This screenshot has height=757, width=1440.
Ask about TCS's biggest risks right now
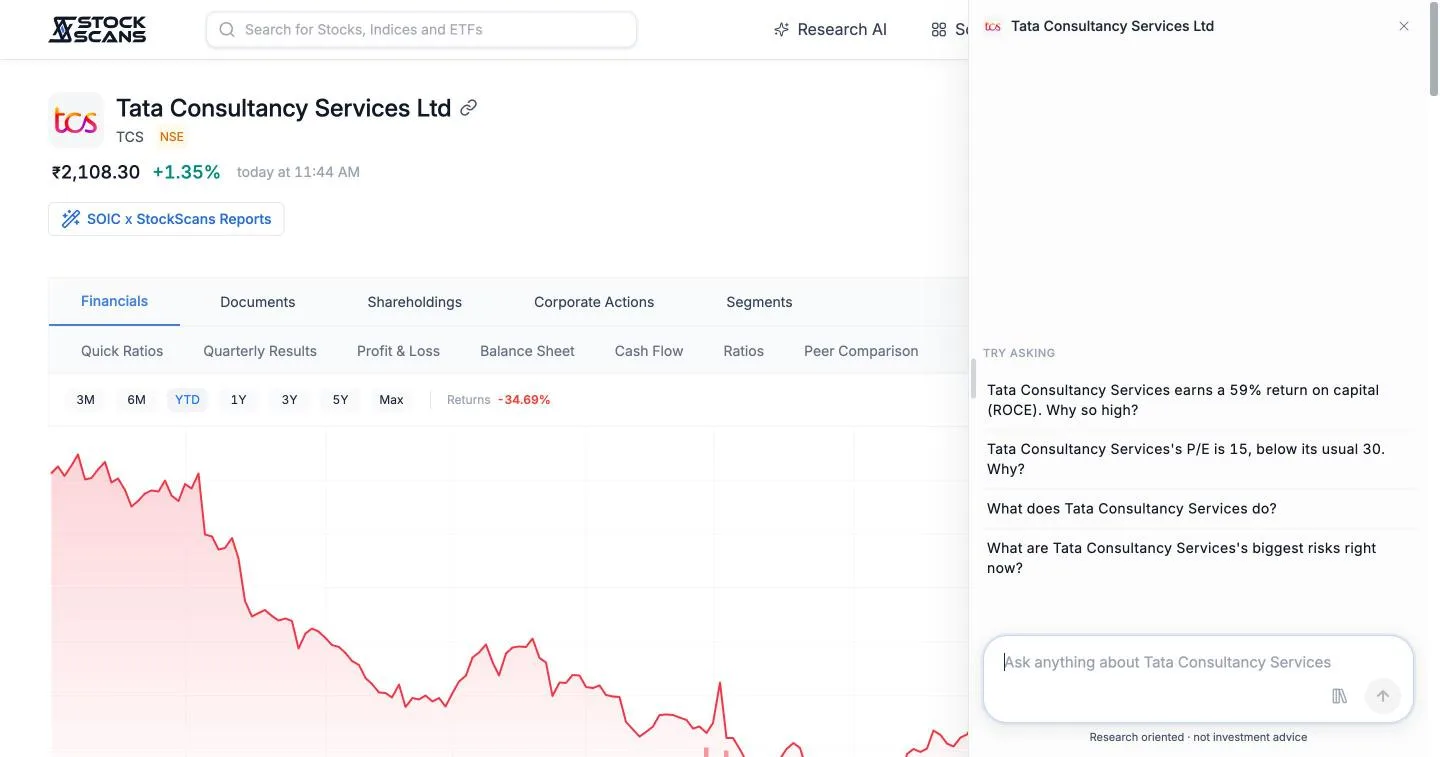(1198, 558)
